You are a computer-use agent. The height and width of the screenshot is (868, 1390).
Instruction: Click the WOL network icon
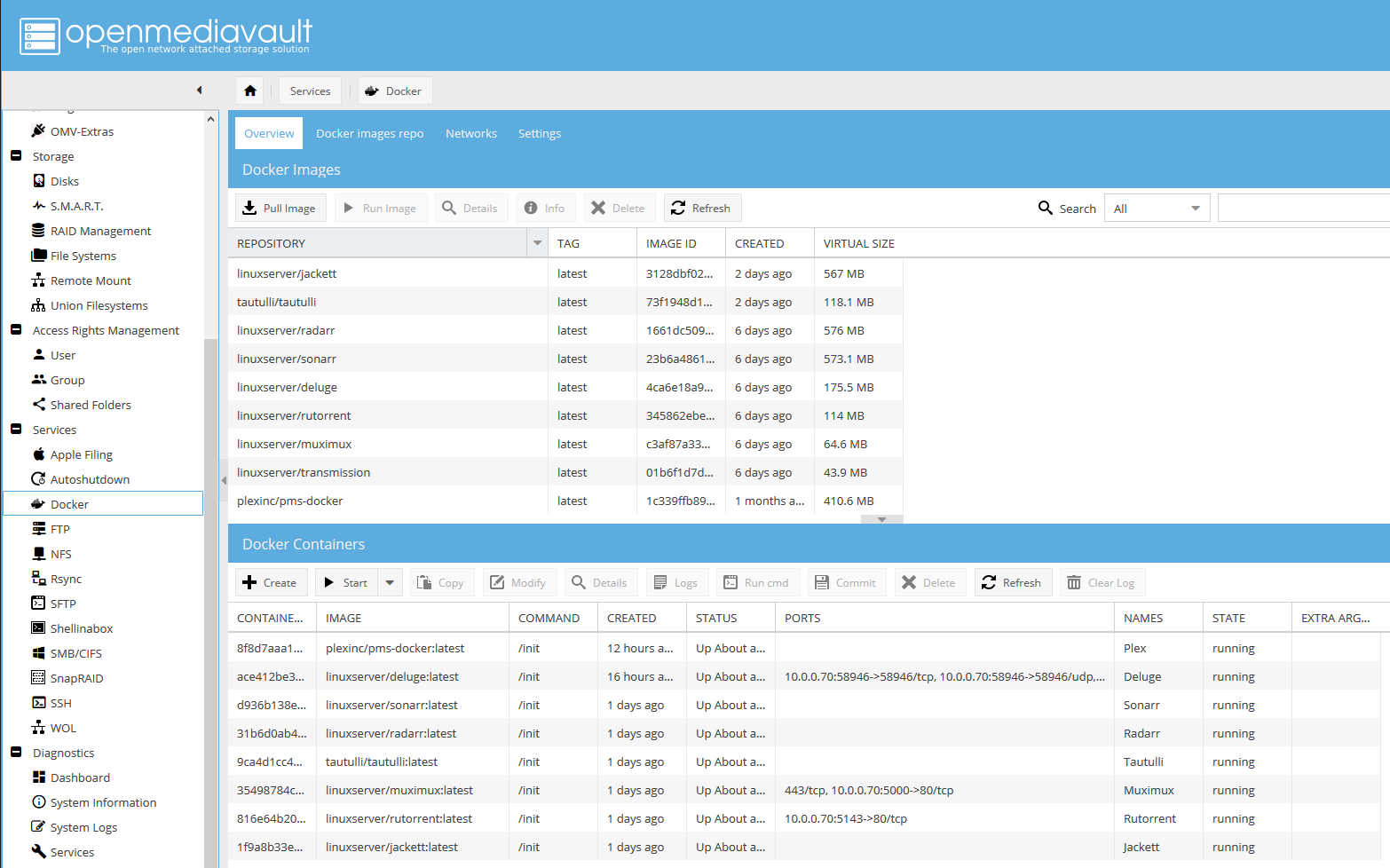point(38,727)
